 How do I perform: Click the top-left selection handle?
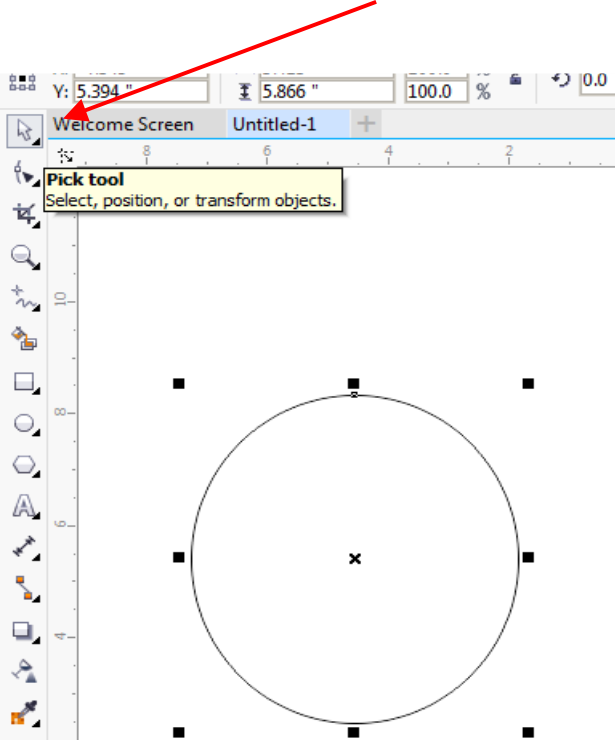pos(178,384)
